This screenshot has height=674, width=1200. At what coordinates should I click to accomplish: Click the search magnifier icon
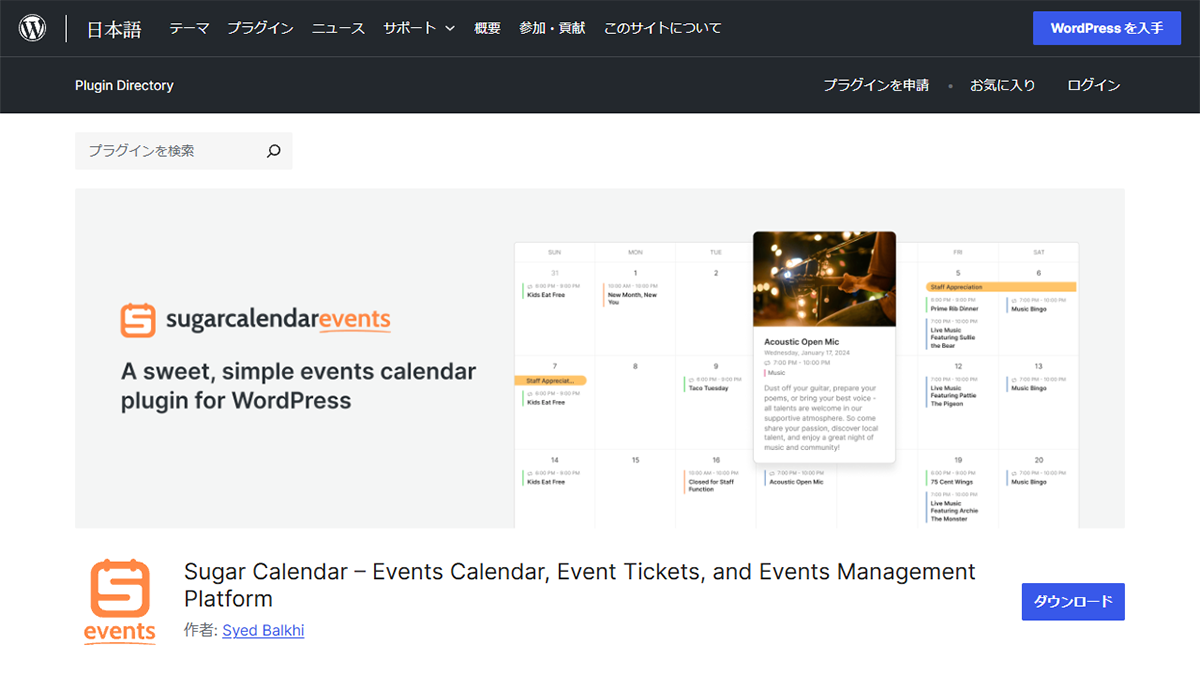click(274, 151)
